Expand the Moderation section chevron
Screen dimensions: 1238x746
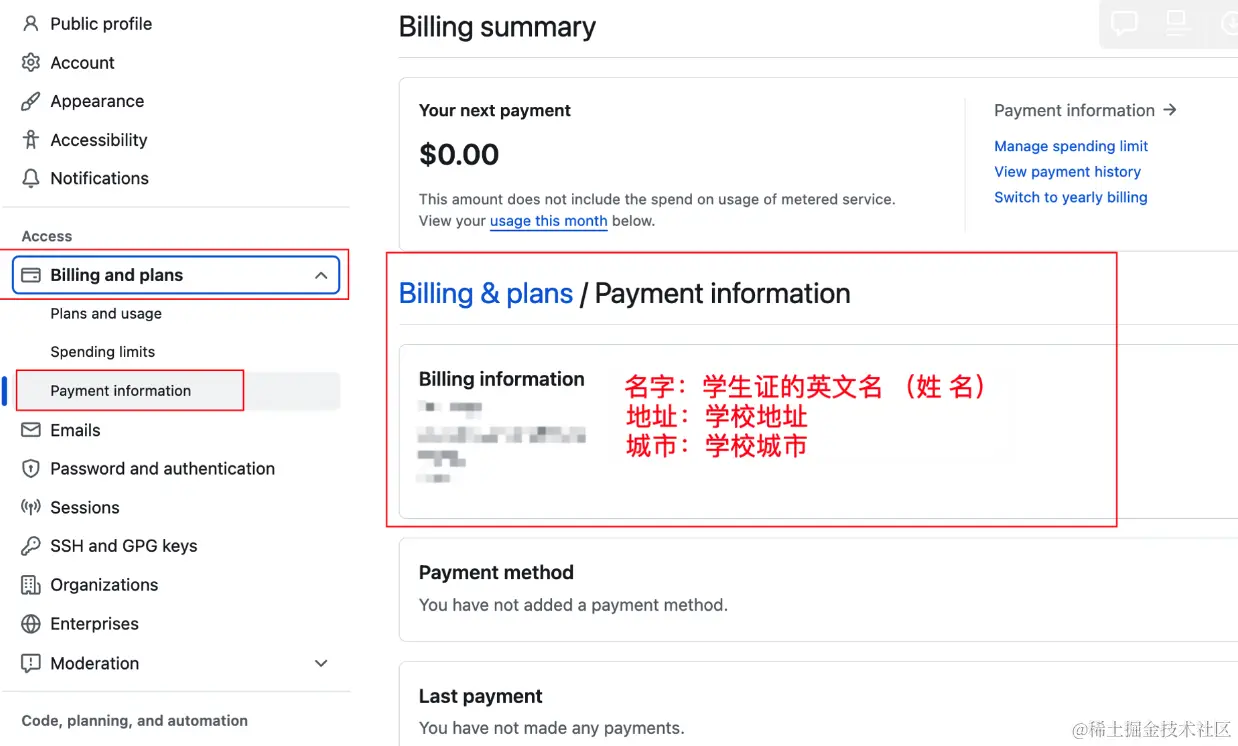click(320, 663)
